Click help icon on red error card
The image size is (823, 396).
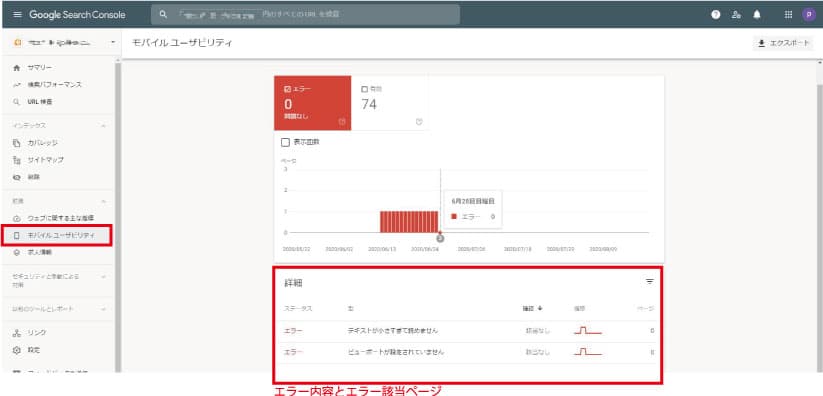point(342,122)
